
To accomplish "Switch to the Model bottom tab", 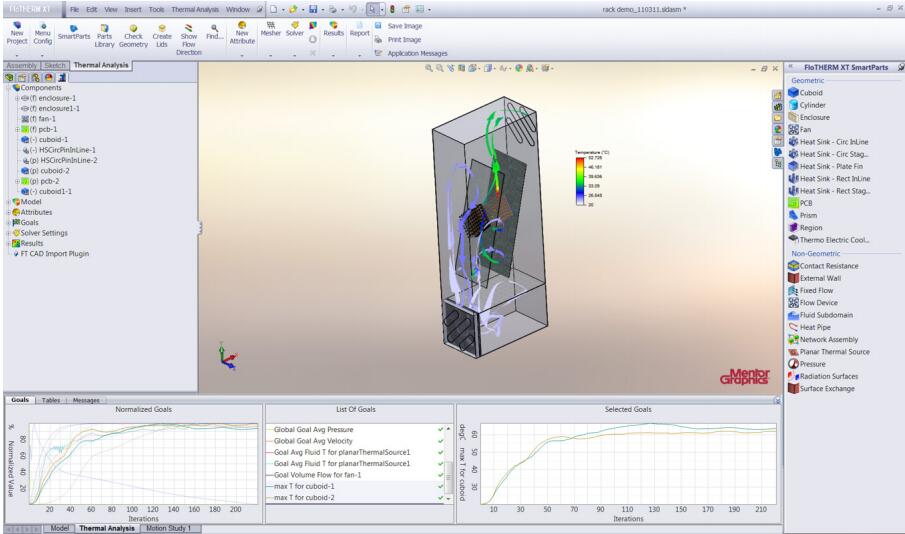I will click(x=59, y=528).
